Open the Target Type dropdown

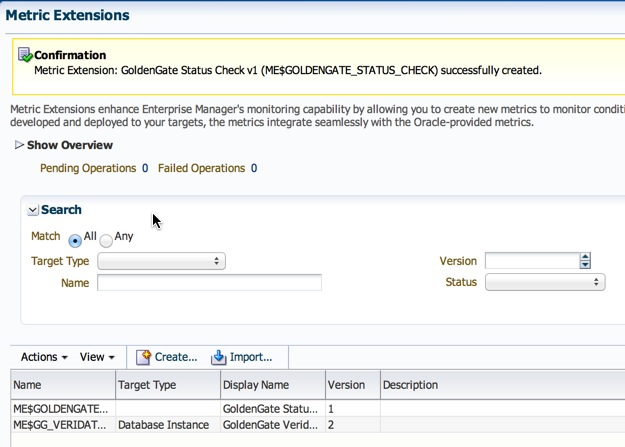tap(161, 261)
